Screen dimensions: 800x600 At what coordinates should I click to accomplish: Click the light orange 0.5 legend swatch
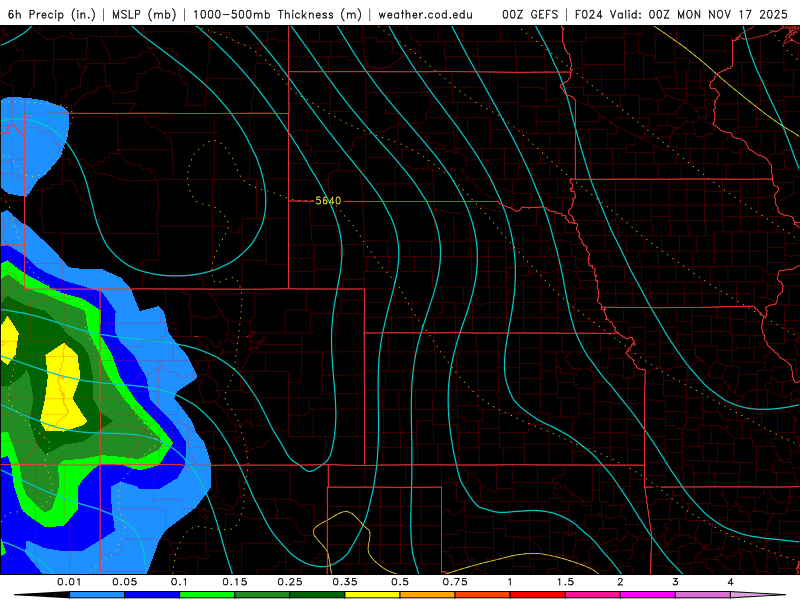(x=428, y=595)
